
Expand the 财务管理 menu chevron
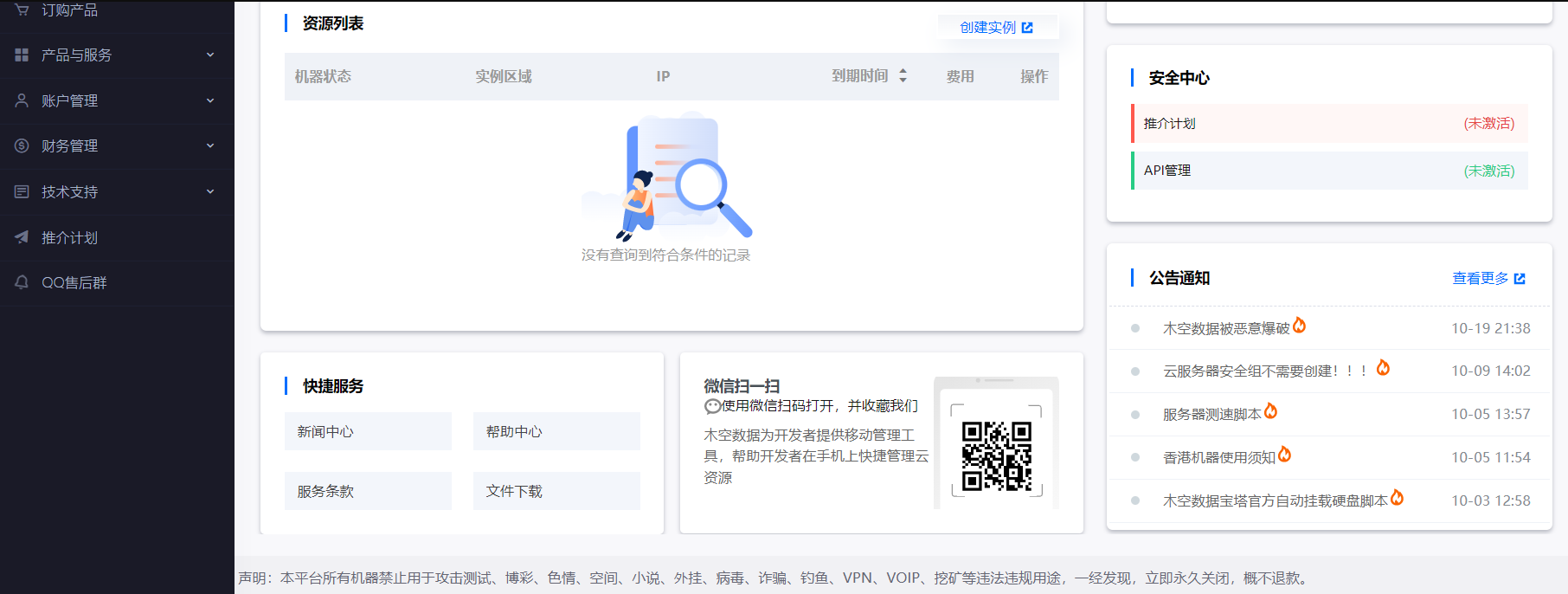point(210,145)
